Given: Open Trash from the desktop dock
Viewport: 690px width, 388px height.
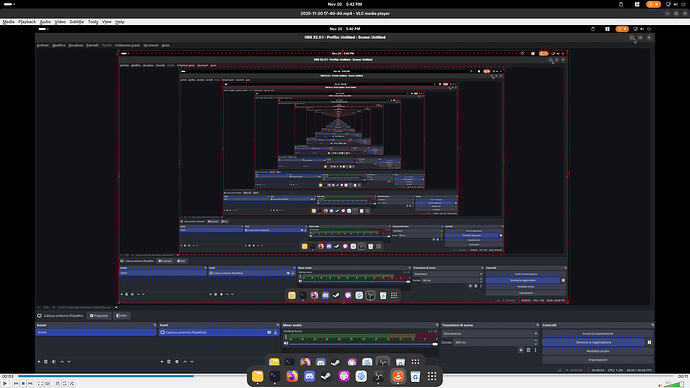Looking at the screenshot, I should pyautogui.click(x=415, y=376).
